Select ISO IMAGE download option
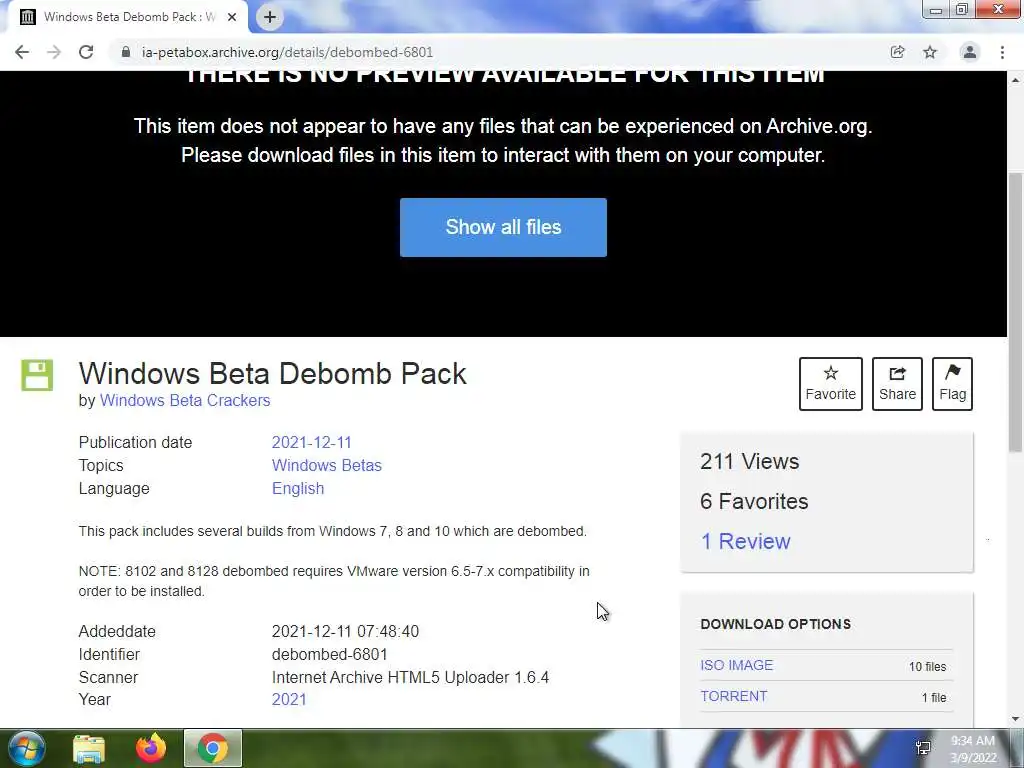This screenshot has height=768, width=1024. [737, 665]
